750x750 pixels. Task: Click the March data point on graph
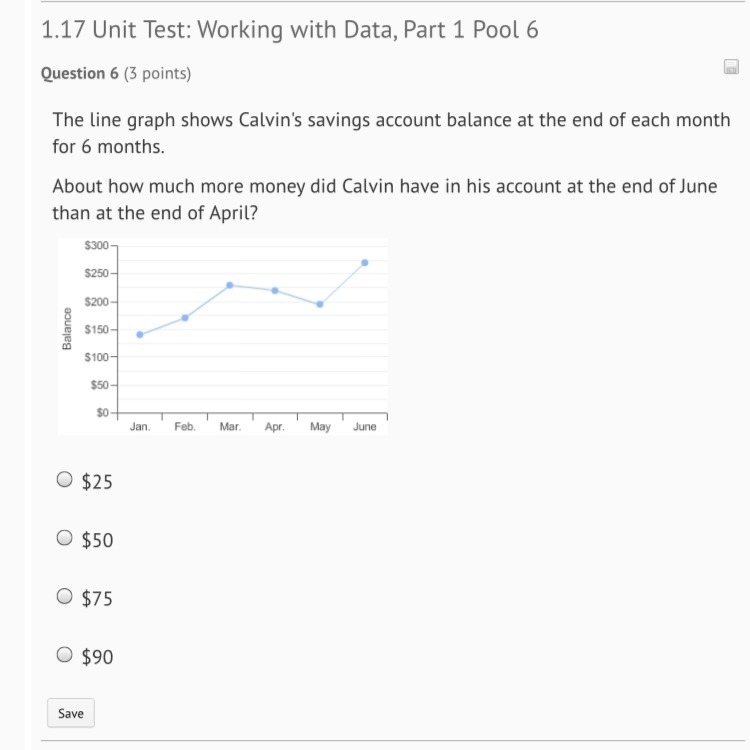click(x=230, y=285)
